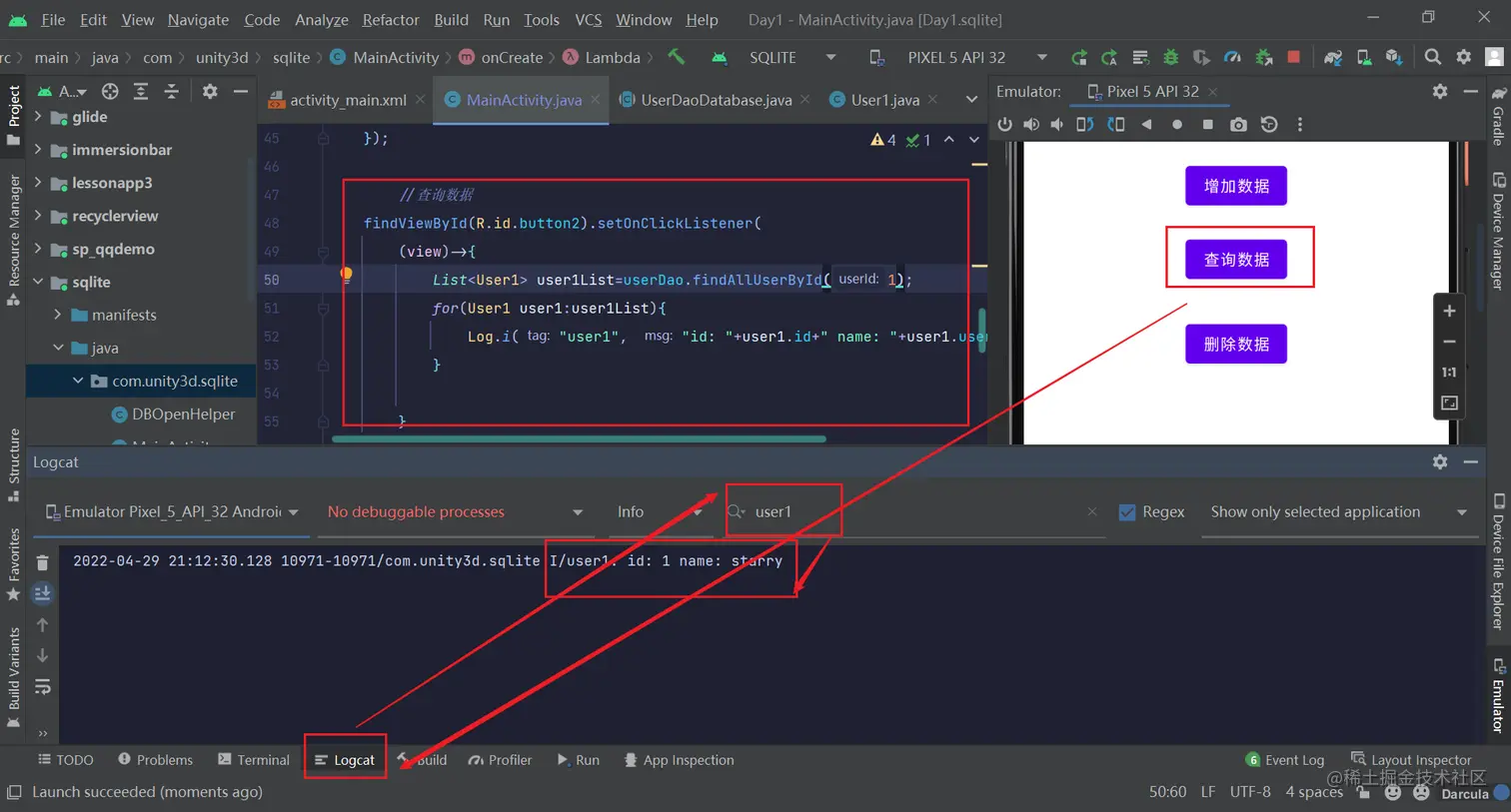Collapse the sqlite module node

point(38,282)
